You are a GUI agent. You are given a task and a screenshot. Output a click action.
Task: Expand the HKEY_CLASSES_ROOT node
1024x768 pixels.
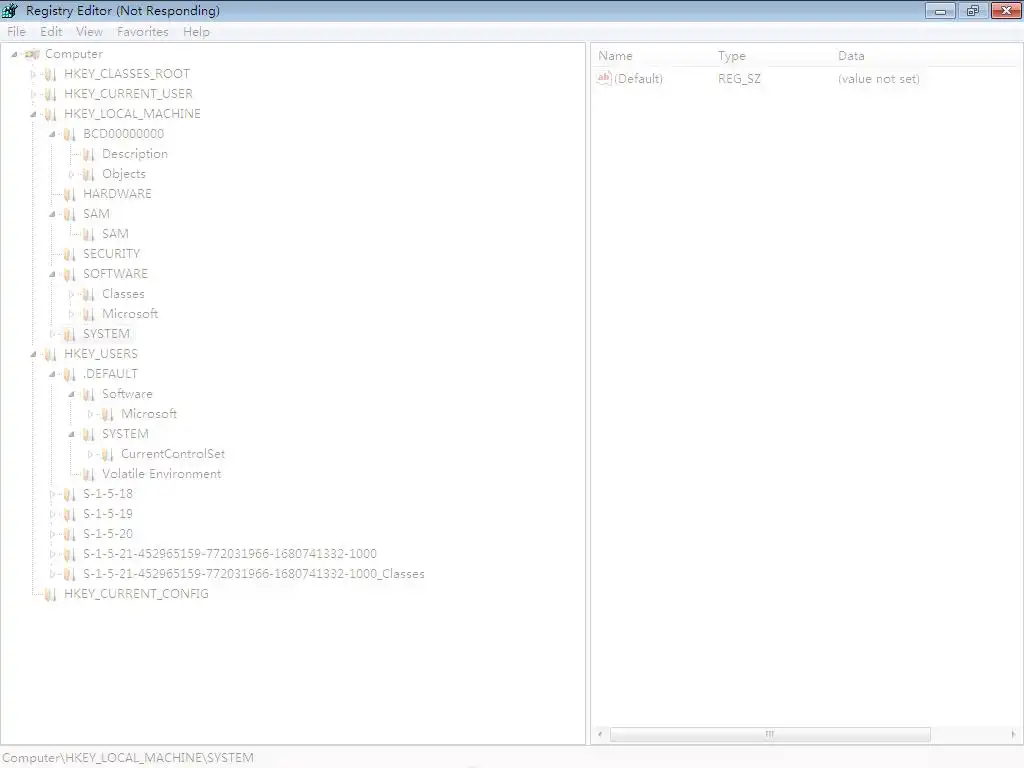(33, 74)
